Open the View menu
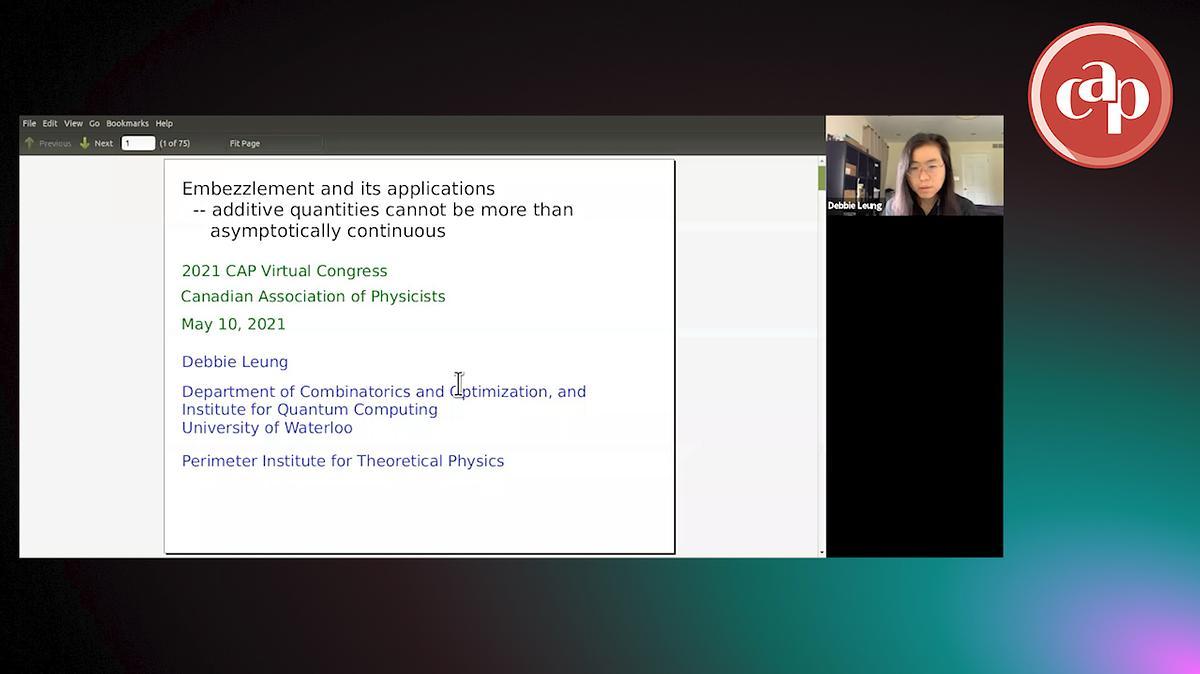 point(73,124)
